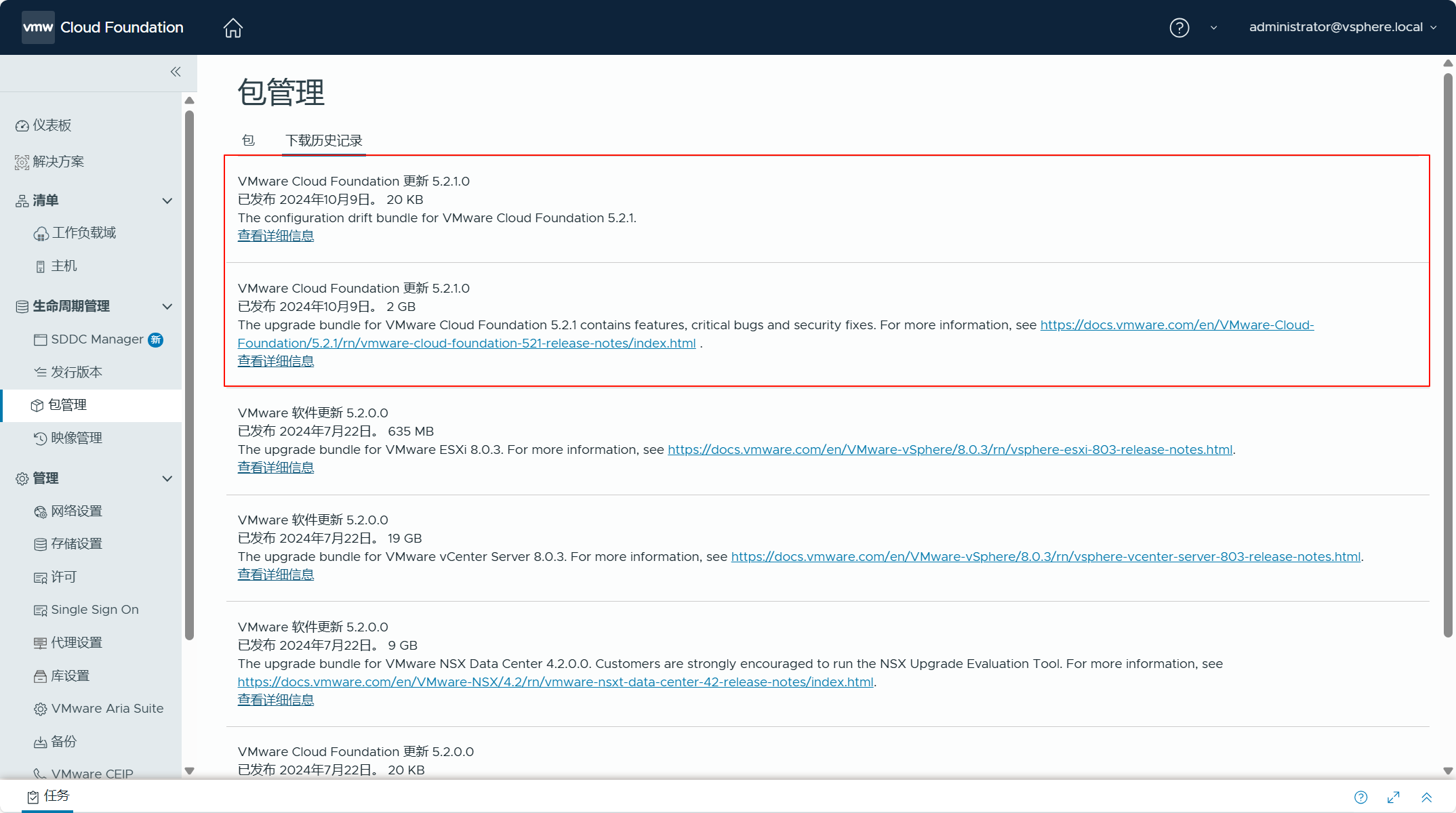The height and width of the screenshot is (813, 1456).
Task: View details of 20 KB 5.2.1.0 bundle
Action: 276,236
